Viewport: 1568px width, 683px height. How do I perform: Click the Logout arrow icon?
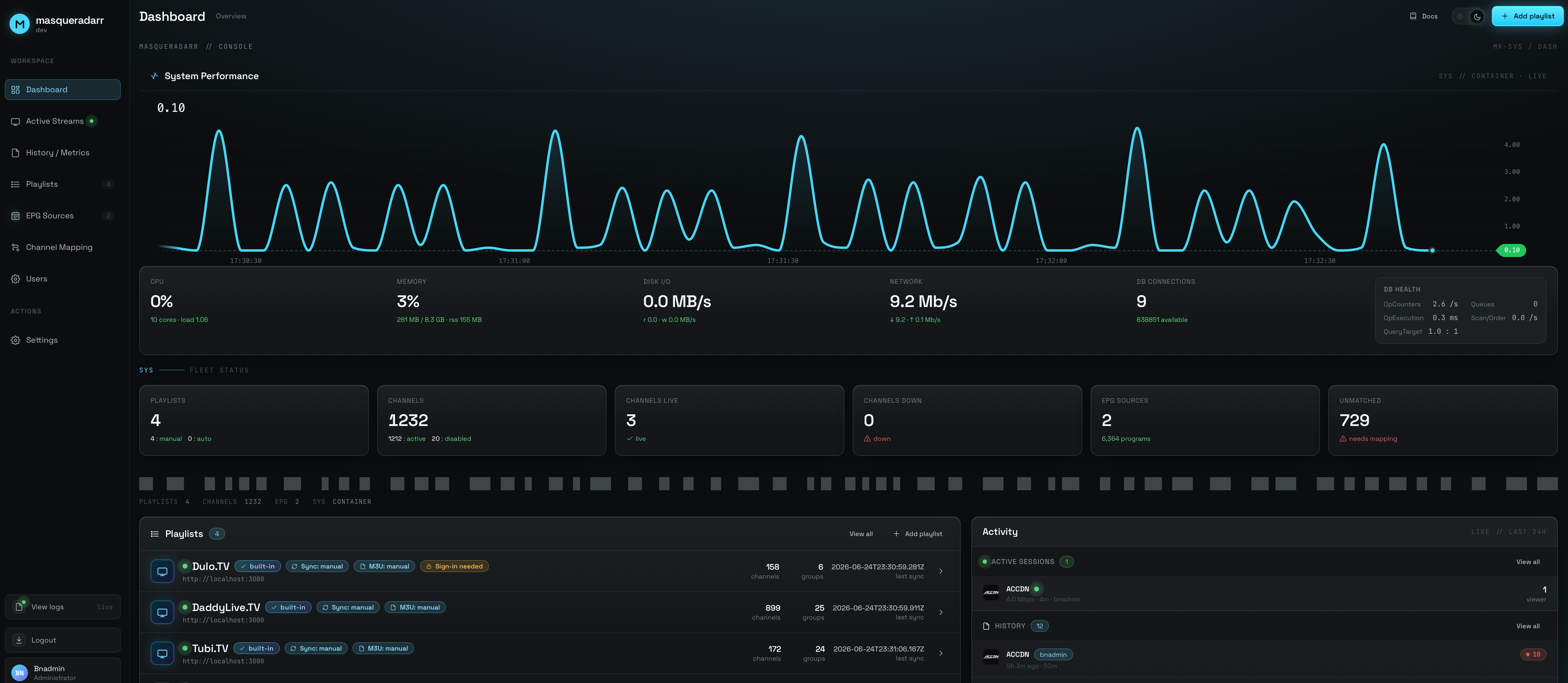[19, 640]
